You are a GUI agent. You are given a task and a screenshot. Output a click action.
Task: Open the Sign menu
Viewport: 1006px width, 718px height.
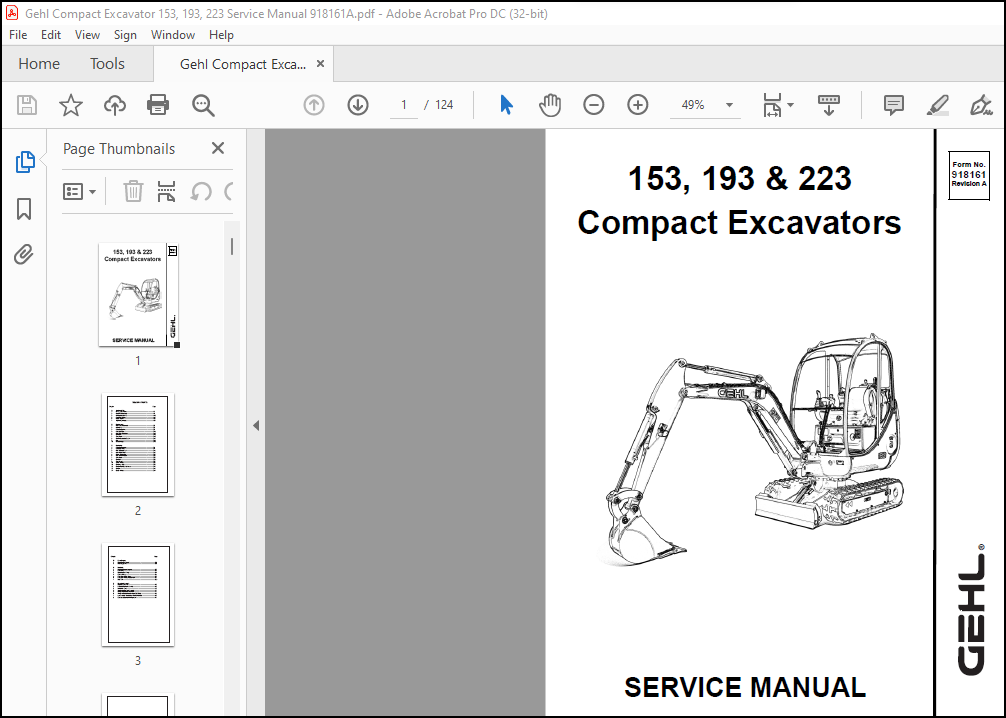coord(125,35)
